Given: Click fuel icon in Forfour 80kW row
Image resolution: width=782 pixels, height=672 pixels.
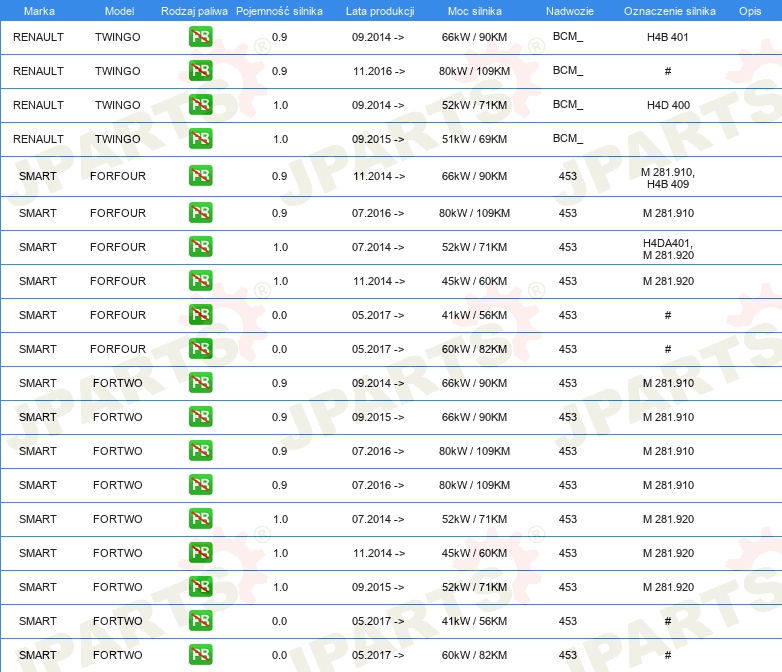Looking at the screenshot, I should (200, 213).
